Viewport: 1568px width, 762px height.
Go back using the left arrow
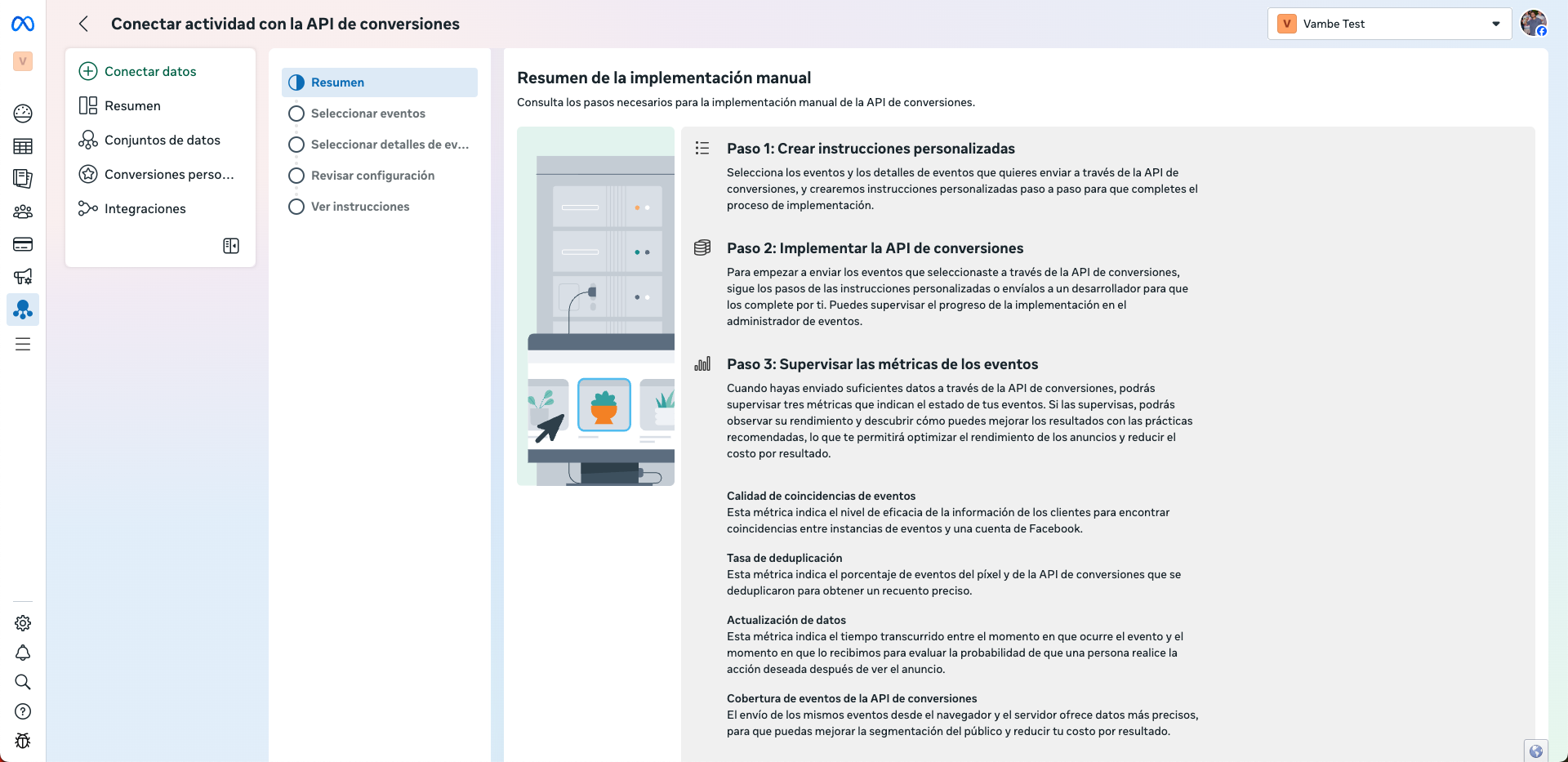tap(83, 25)
